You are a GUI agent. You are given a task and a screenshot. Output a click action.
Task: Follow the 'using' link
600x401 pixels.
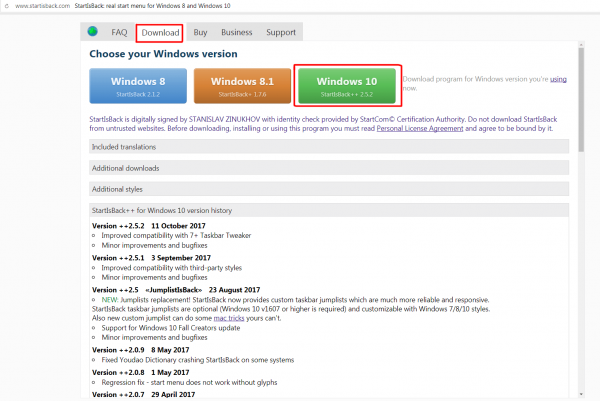[558, 79]
